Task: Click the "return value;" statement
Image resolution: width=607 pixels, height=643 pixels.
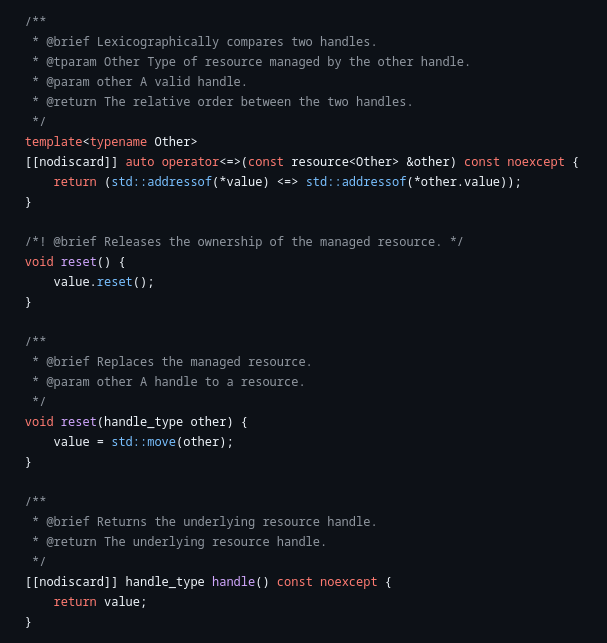Action: click(x=100, y=601)
